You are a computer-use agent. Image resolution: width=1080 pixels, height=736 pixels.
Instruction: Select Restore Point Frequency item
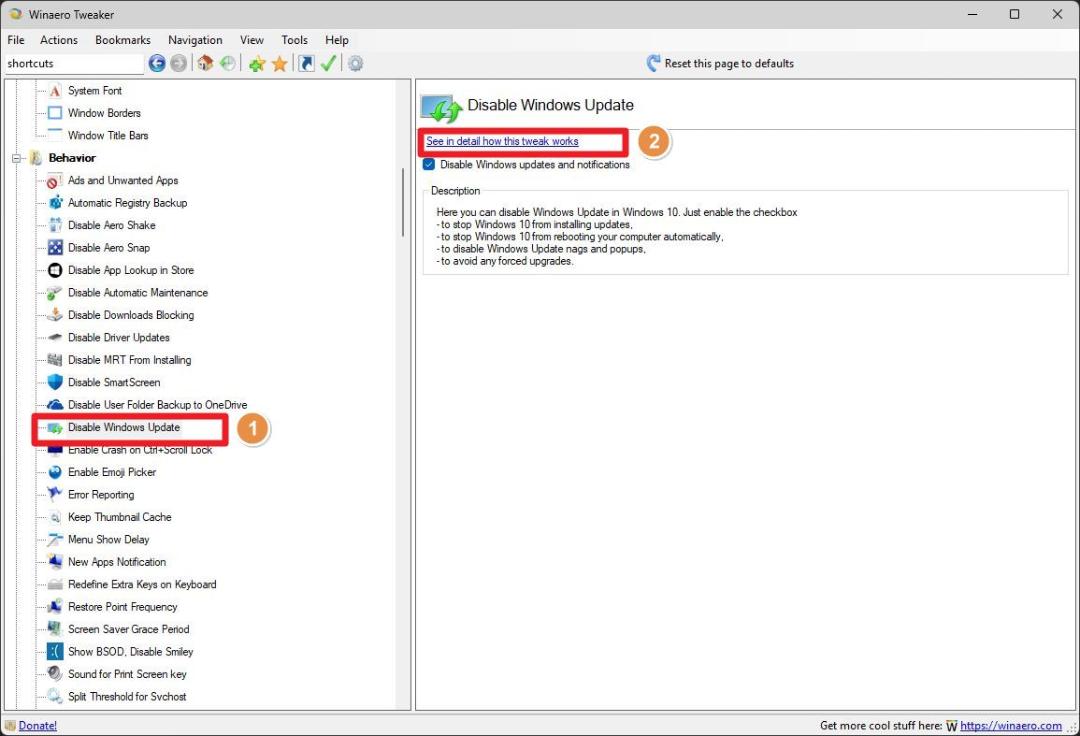[x=123, y=607]
